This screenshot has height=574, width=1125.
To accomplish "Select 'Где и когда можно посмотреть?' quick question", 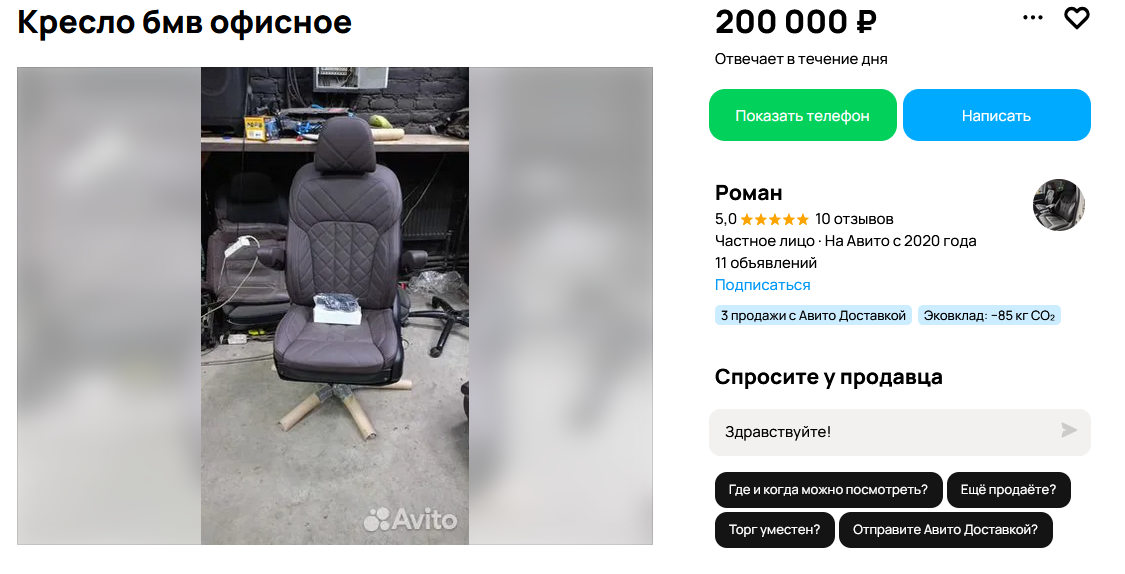I will tap(828, 490).
